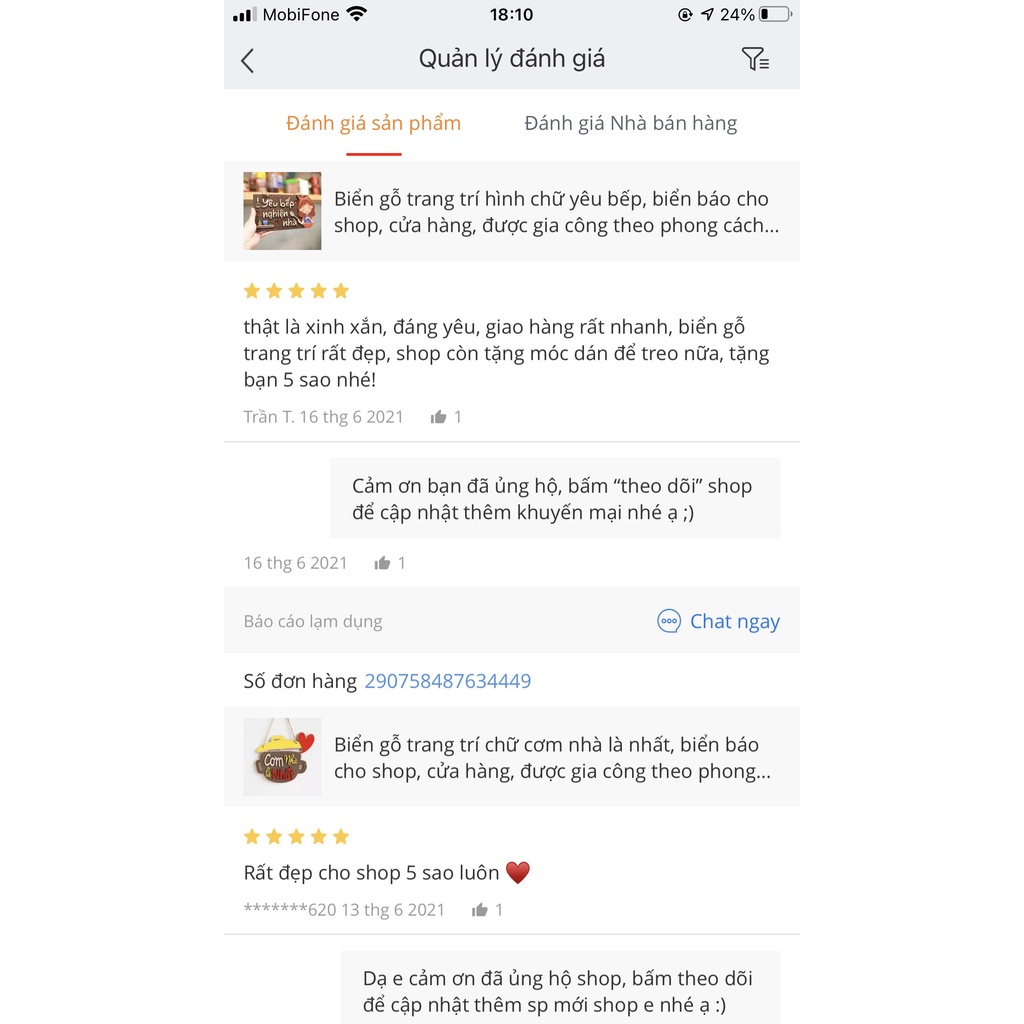This screenshot has height=1024, width=1024.
Task: Open the yêu bếp wooden sign thumbnail
Action: tap(282, 211)
